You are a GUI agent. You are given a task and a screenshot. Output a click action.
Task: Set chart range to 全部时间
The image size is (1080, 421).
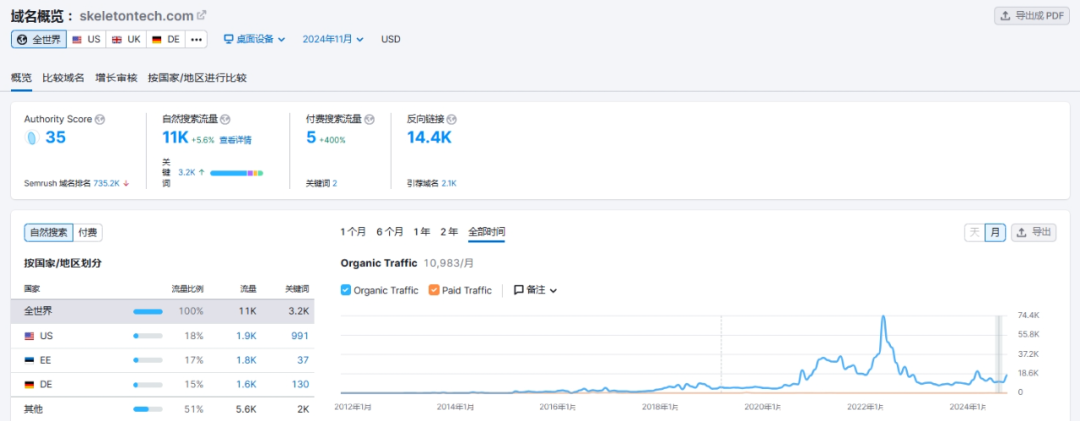(486, 232)
